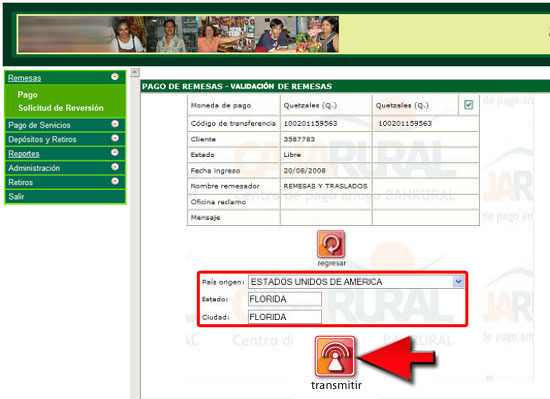550x399 pixels.
Task: Expand Pago de Servicios circle icon
Action: pos(115,124)
